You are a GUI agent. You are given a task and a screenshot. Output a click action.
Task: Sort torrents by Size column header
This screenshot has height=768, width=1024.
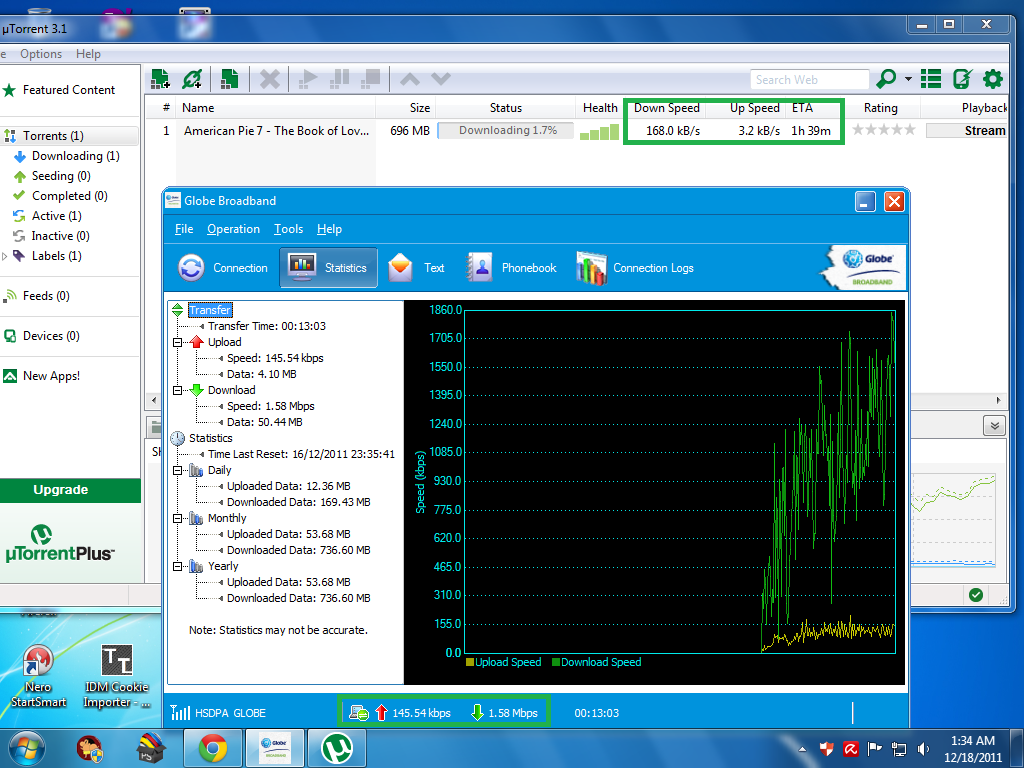point(406,108)
